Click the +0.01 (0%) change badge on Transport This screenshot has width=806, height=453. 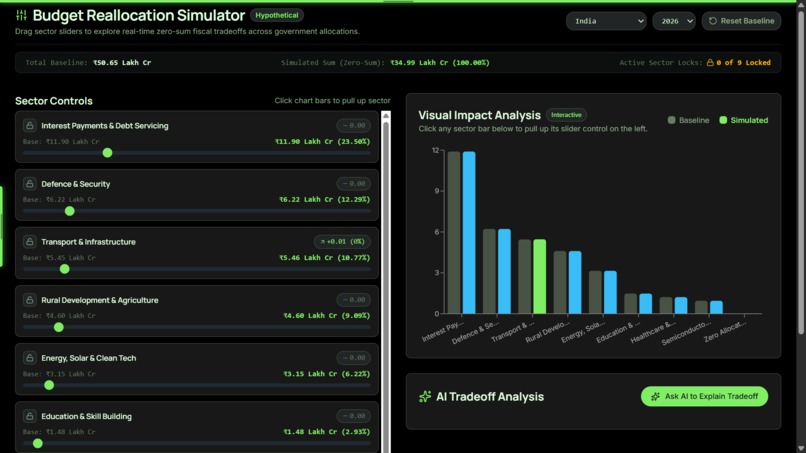(342, 242)
